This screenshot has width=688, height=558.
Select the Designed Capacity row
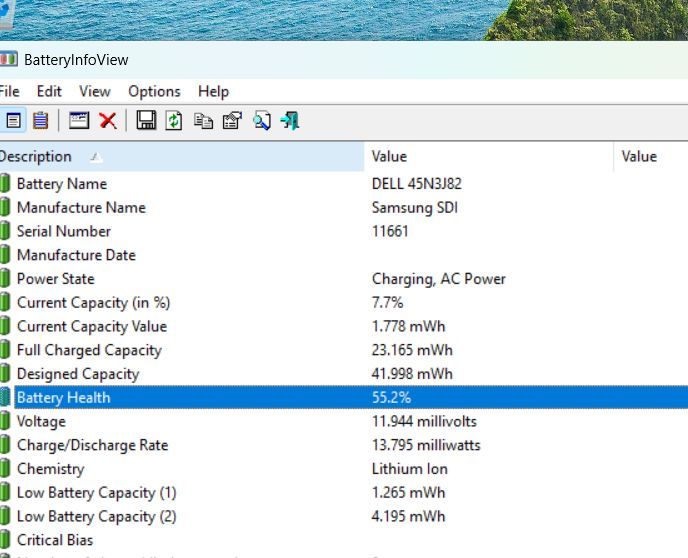[78, 374]
